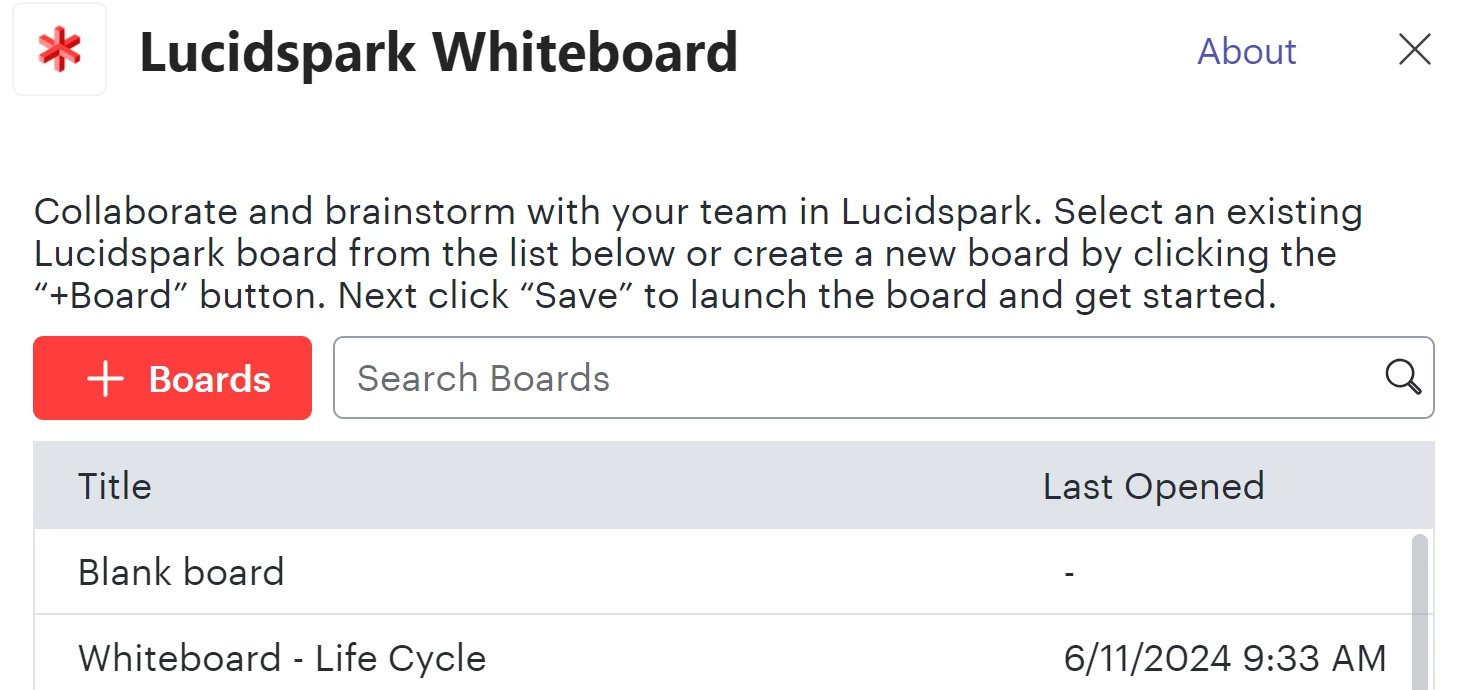Click the Title column header
Image resolution: width=1466 pixels, height=690 pixels.
click(x=115, y=486)
